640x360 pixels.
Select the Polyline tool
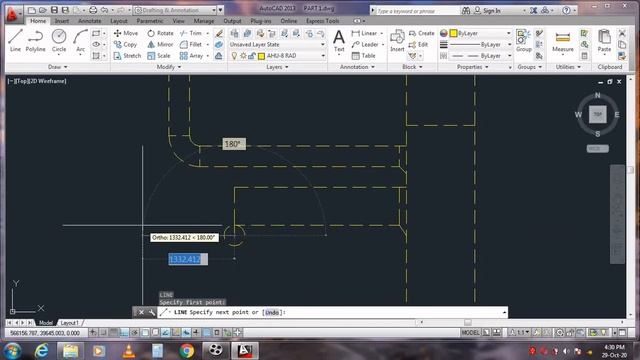pos(36,40)
